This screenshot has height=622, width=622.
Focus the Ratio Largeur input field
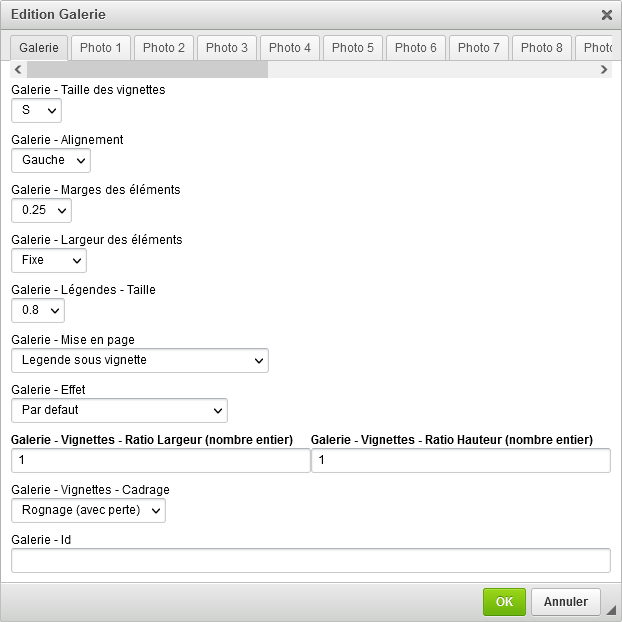coord(160,460)
